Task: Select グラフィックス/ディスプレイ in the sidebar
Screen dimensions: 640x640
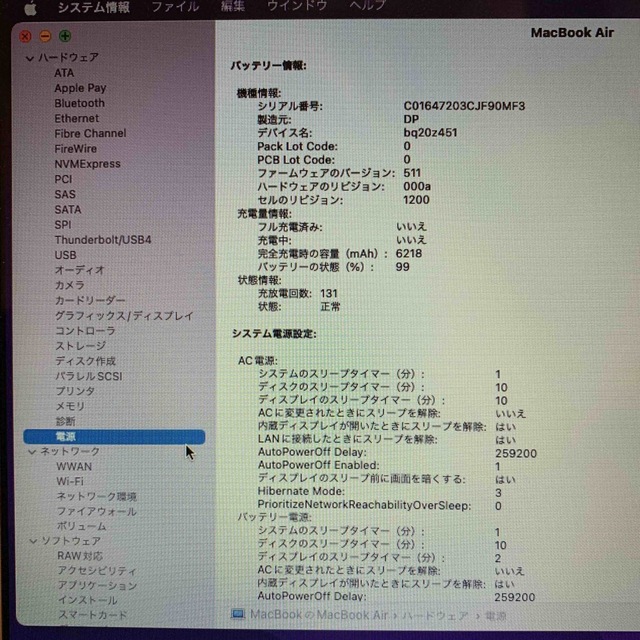Action: pos(124,316)
